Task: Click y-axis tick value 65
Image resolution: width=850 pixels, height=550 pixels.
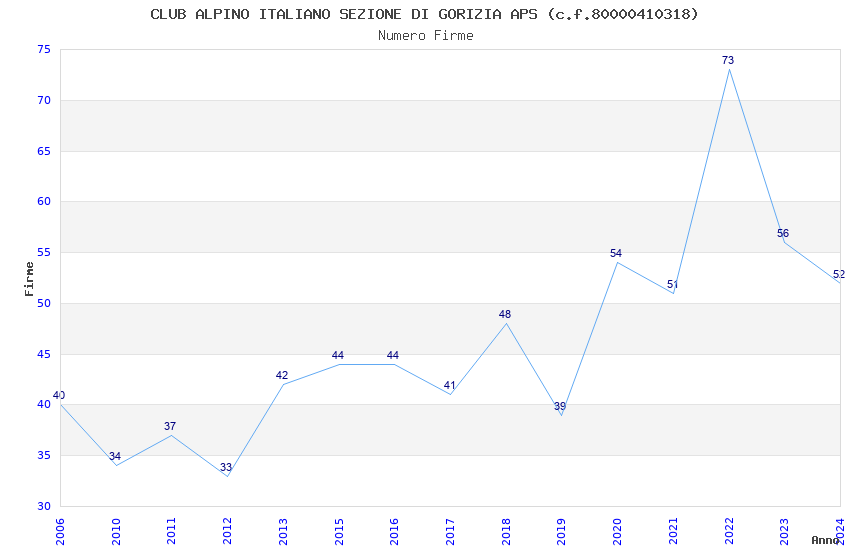Action: coord(44,151)
